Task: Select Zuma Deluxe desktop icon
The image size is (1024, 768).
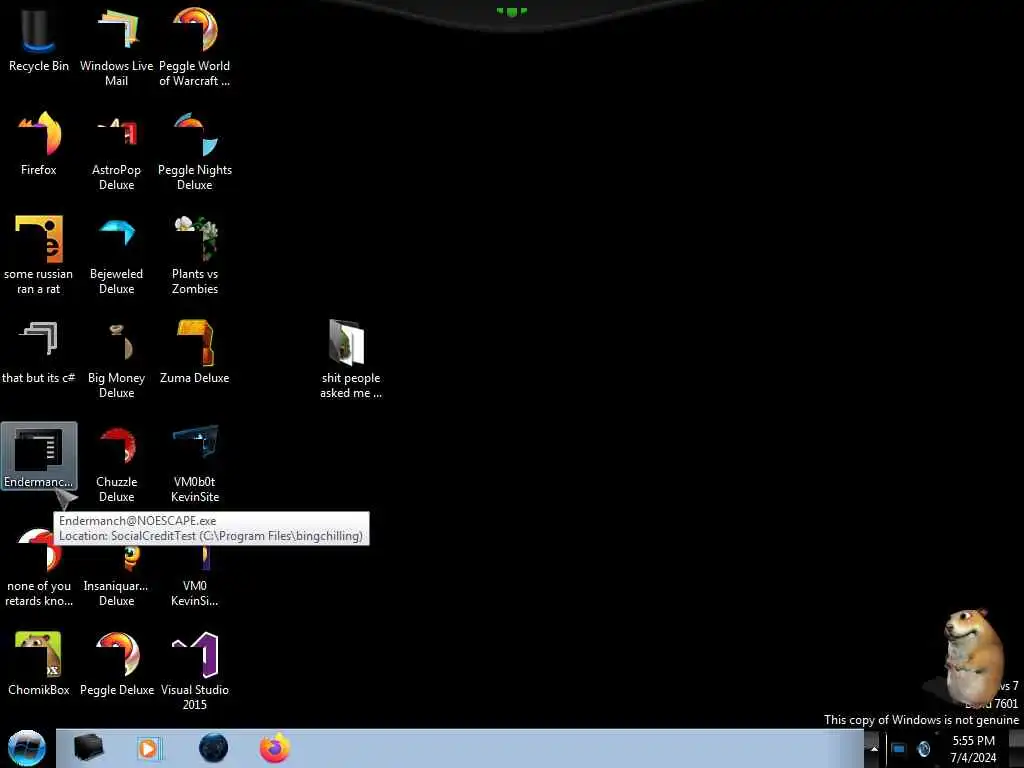Action: tap(195, 351)
